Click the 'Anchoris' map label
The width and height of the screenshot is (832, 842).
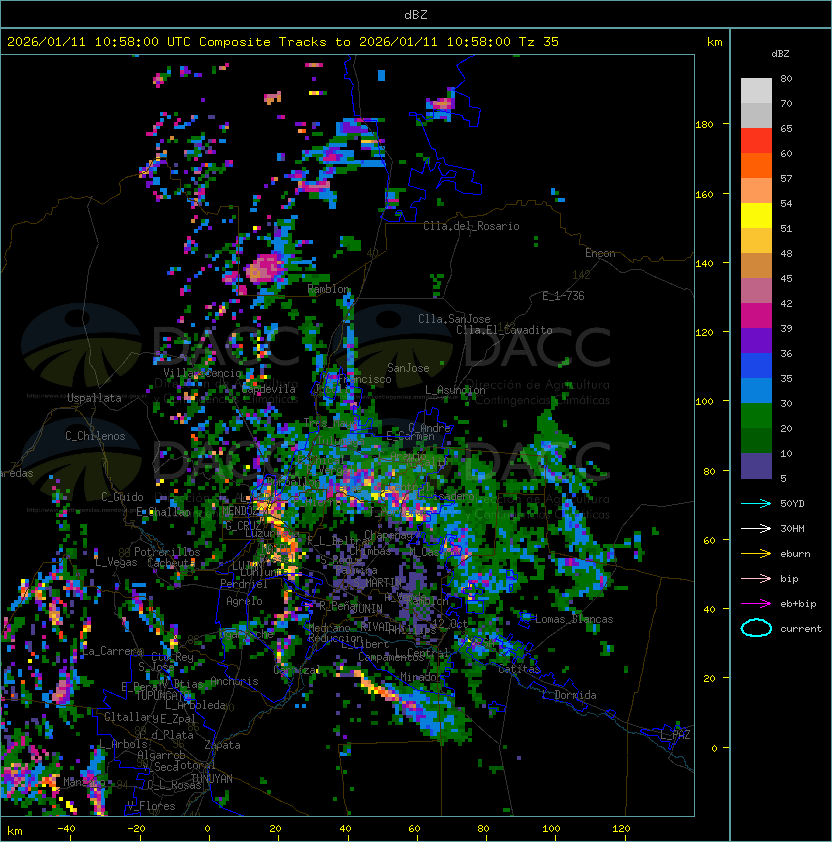click(234, 681)
